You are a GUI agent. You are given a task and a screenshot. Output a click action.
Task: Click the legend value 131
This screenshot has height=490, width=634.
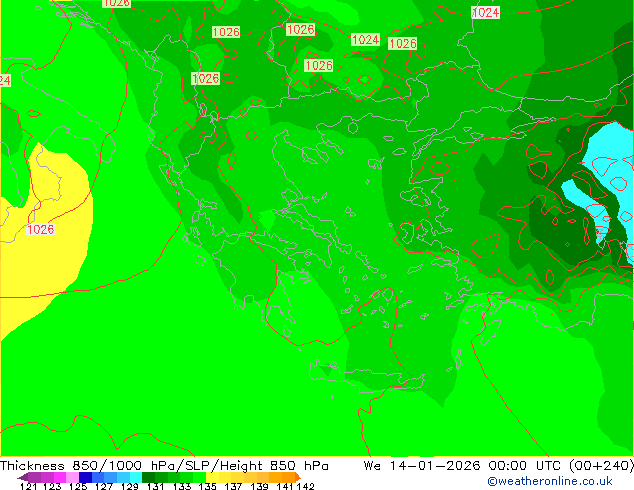pyautogui.click(x=155, y=486)
